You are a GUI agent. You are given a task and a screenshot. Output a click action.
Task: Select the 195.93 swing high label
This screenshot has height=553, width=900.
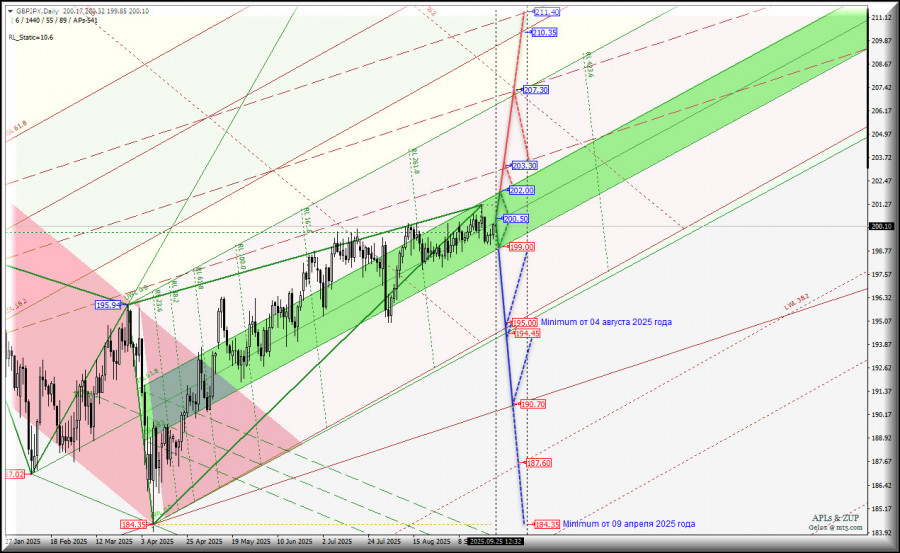109,304
